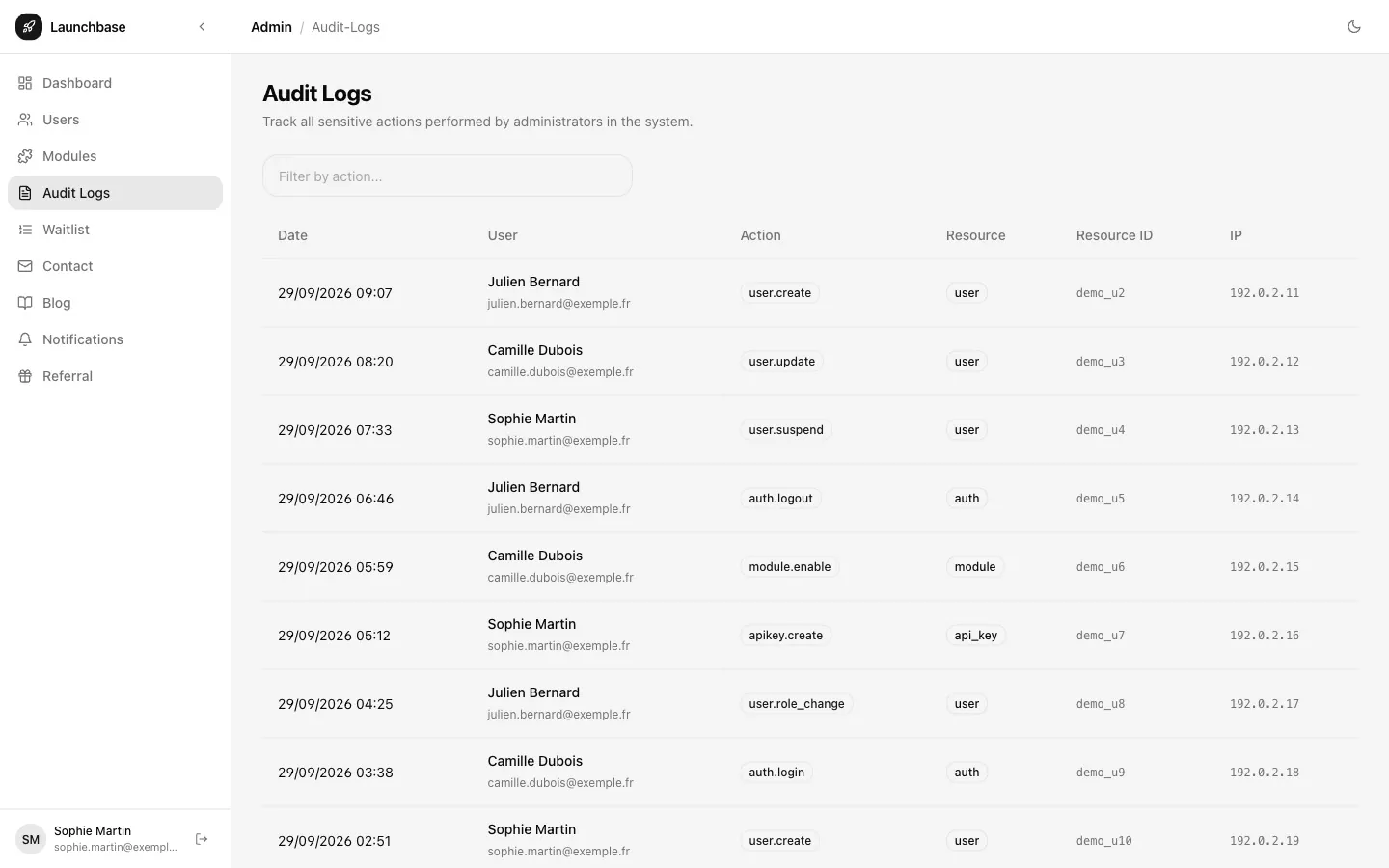Click the User column header
Image resolution: width=1389 pixels, height=868 pixels.
(503, 235)
